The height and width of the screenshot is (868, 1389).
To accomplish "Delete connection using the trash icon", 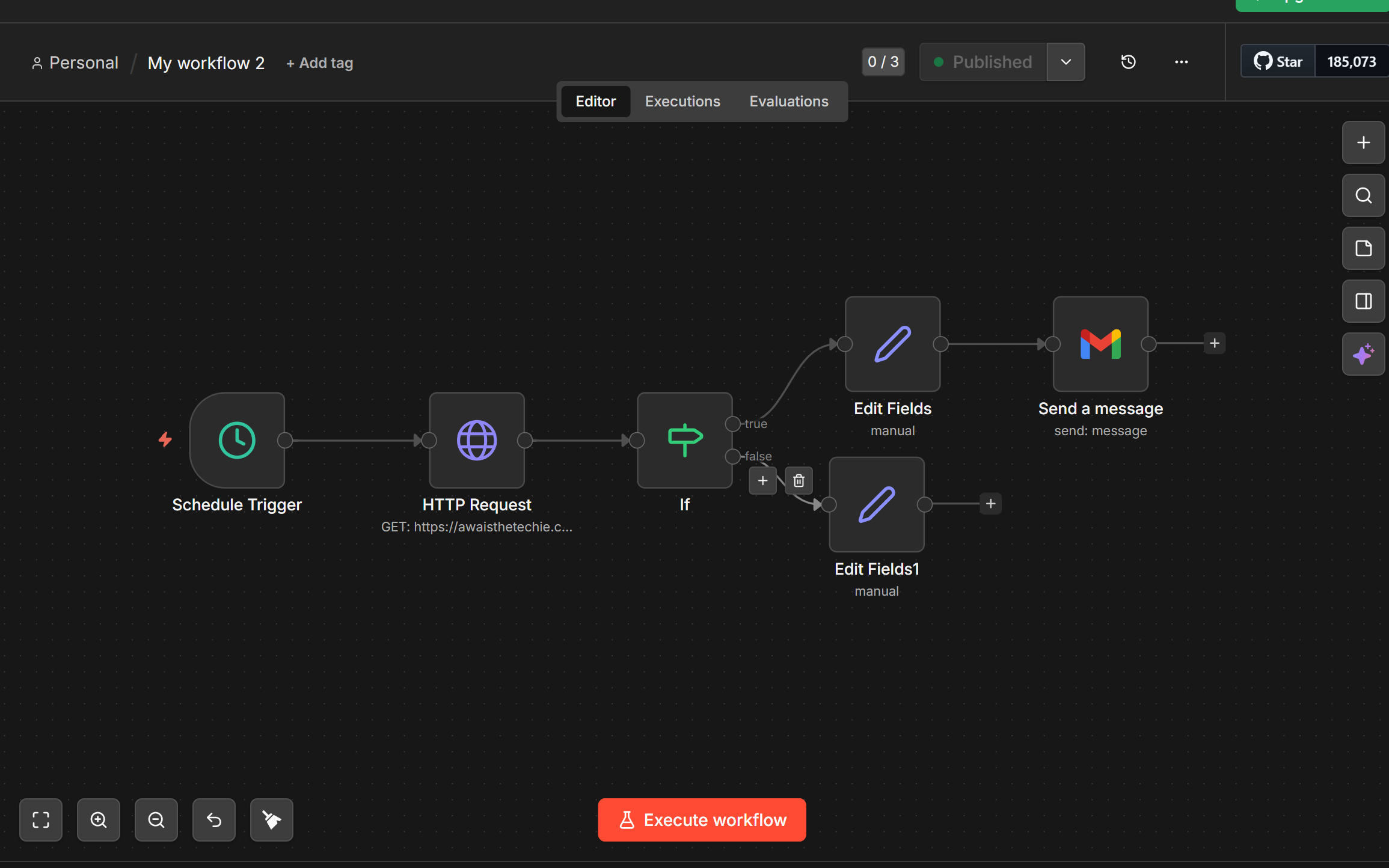I will (x=799, y=481).
